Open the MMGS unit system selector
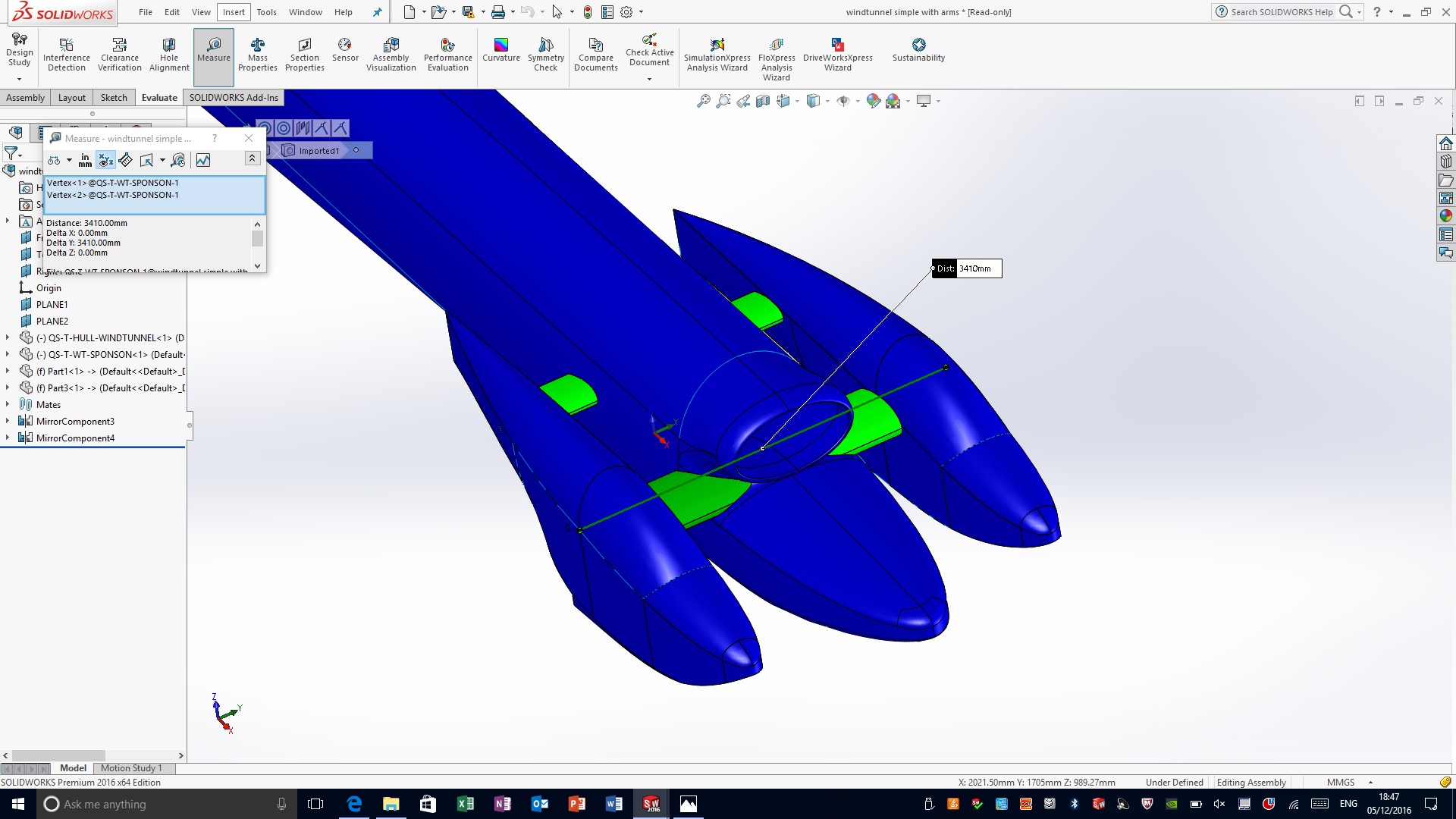Image resolution: width=1456 pixels, height=819 pixels. (x=1349, y=782)
